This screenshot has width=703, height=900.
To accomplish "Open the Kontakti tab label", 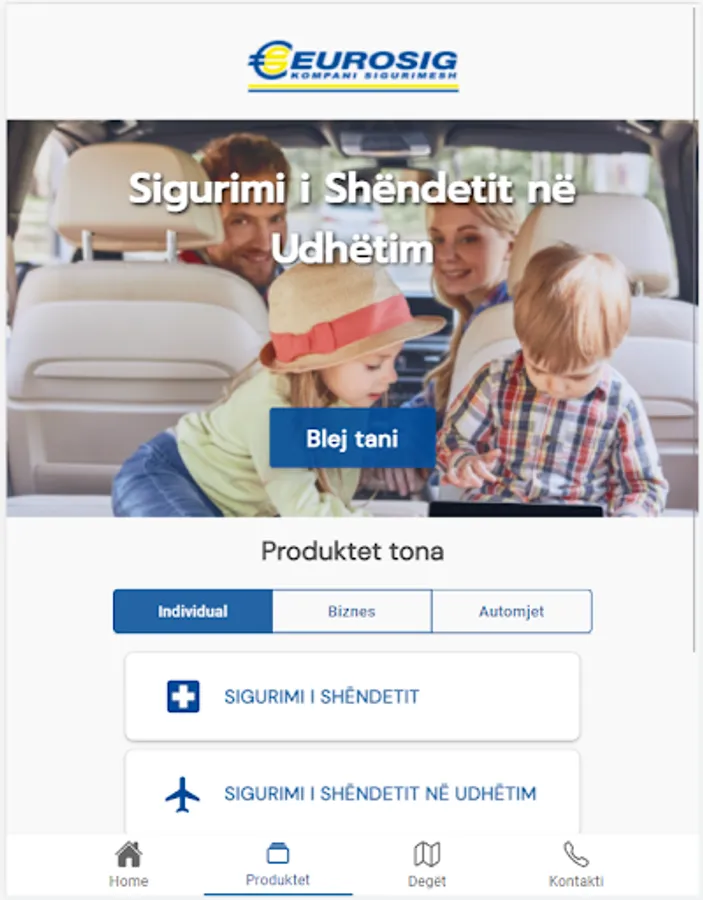I will click(x=576, y=881).
